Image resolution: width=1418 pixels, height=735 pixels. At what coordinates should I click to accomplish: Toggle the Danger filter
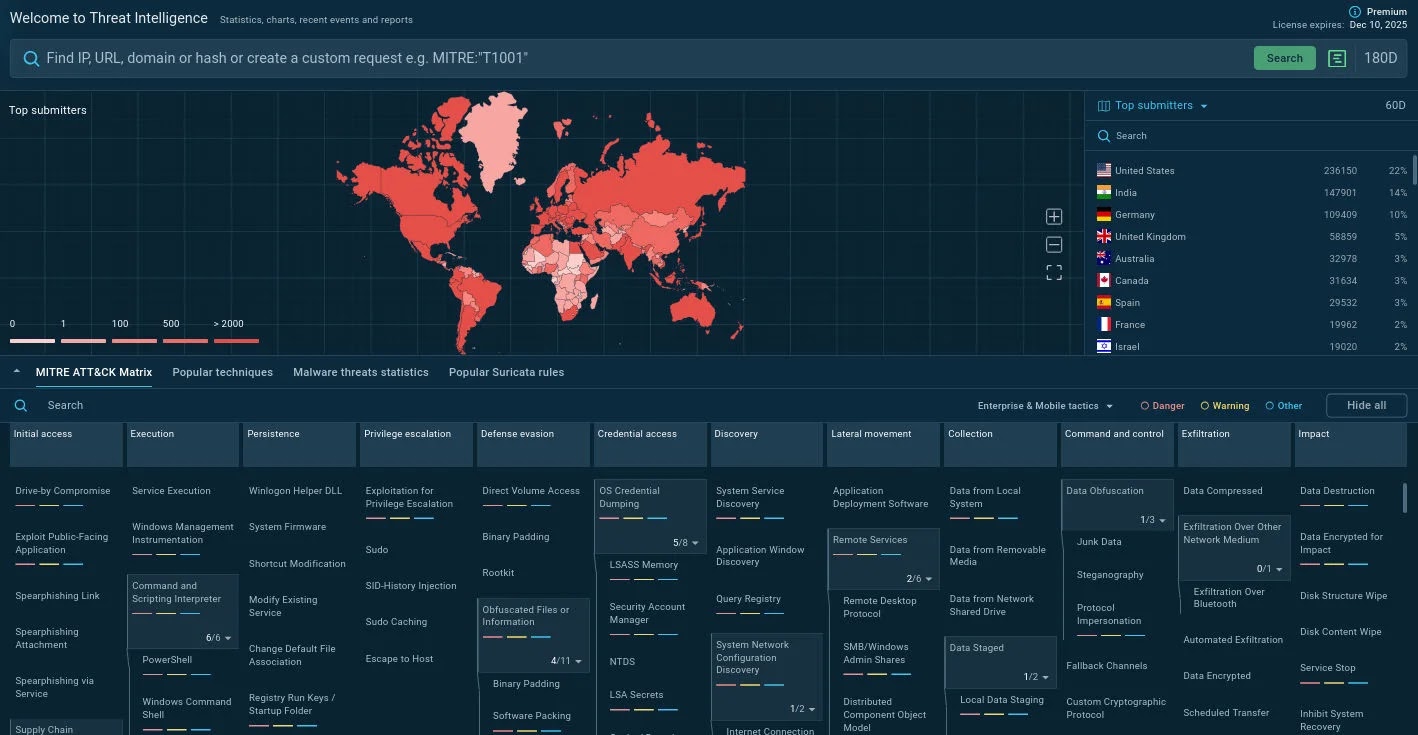[1163, 406]
